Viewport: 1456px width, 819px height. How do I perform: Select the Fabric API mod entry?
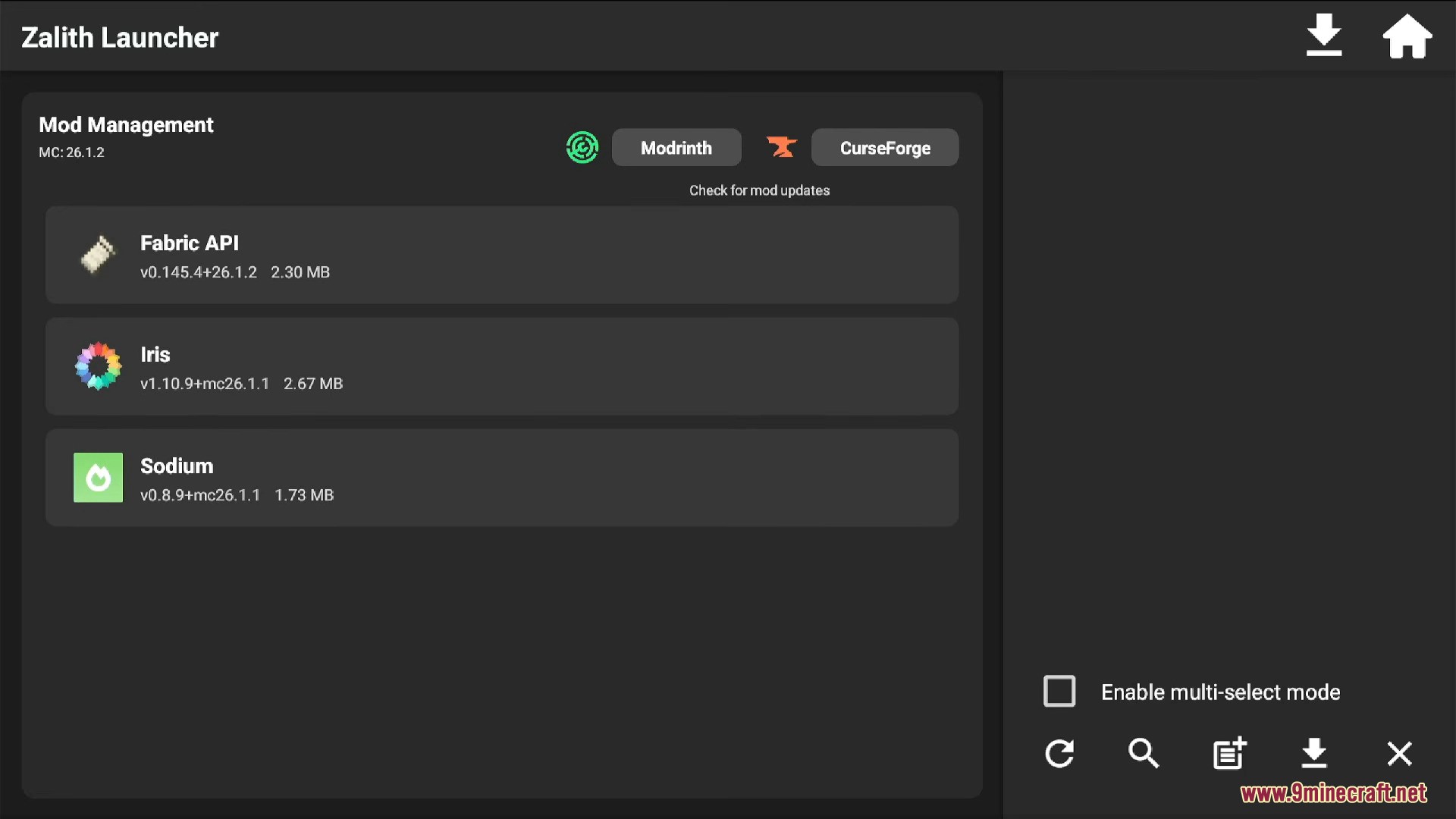502,255
